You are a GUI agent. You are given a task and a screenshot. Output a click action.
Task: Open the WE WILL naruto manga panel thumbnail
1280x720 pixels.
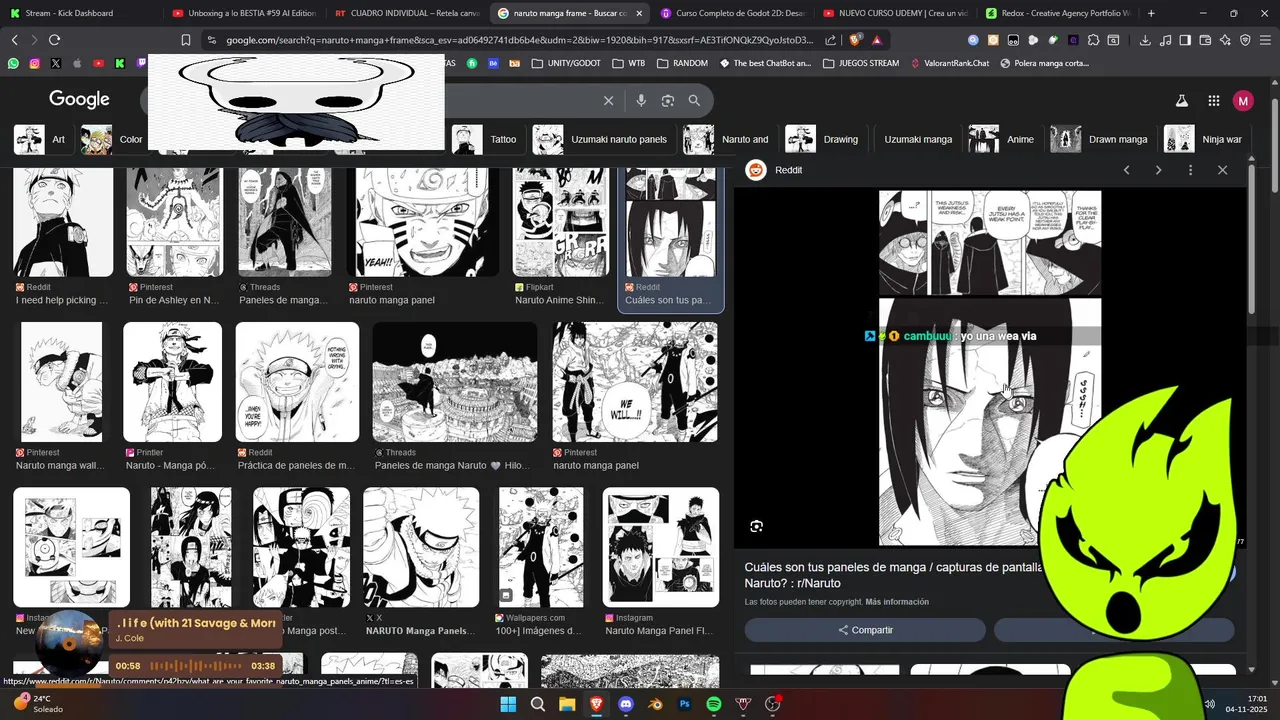(635, 382)
